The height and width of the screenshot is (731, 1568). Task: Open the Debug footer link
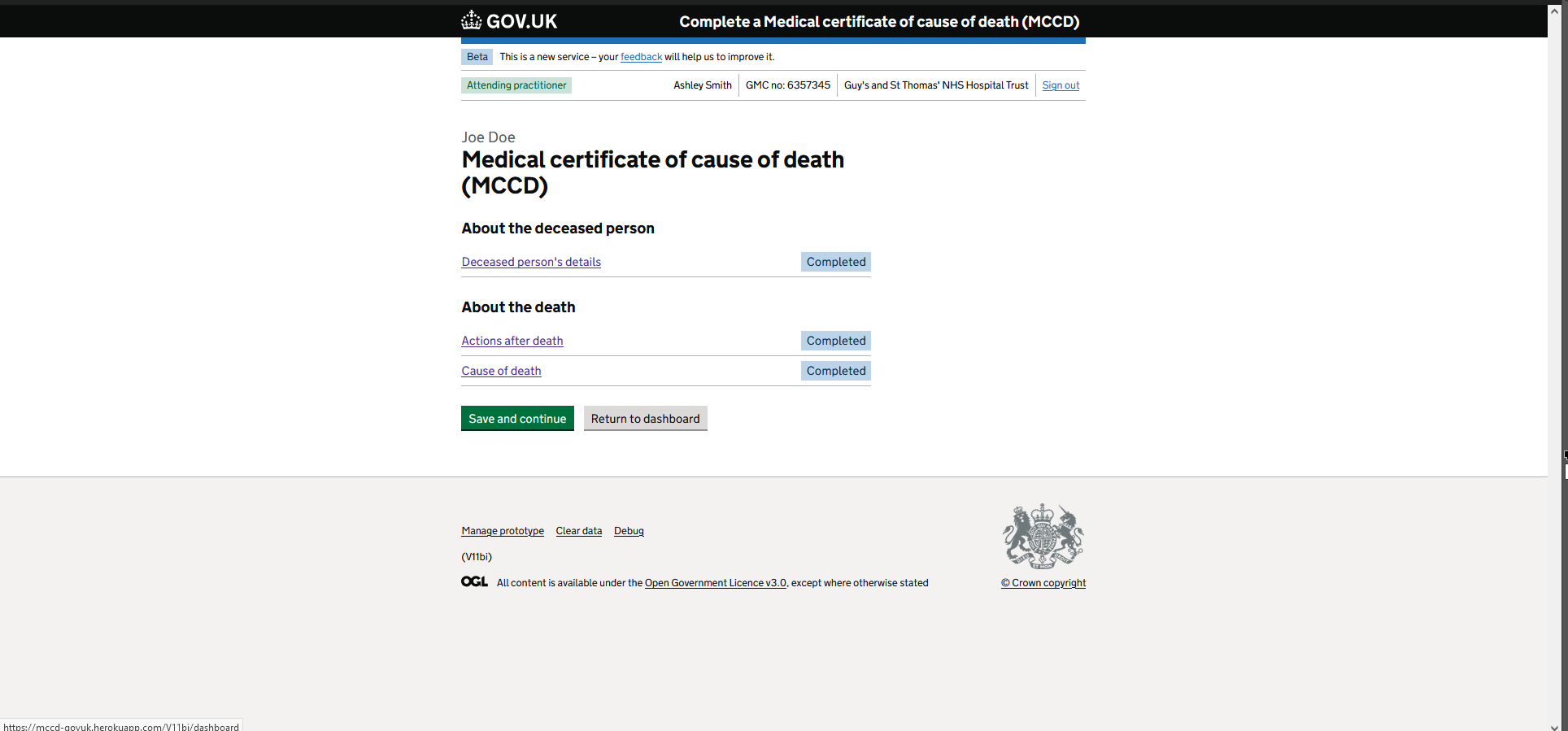(x=629, y=531)
